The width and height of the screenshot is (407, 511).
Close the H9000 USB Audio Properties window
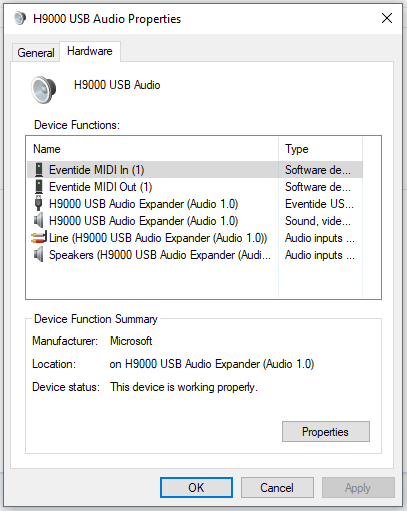(387, 18)
